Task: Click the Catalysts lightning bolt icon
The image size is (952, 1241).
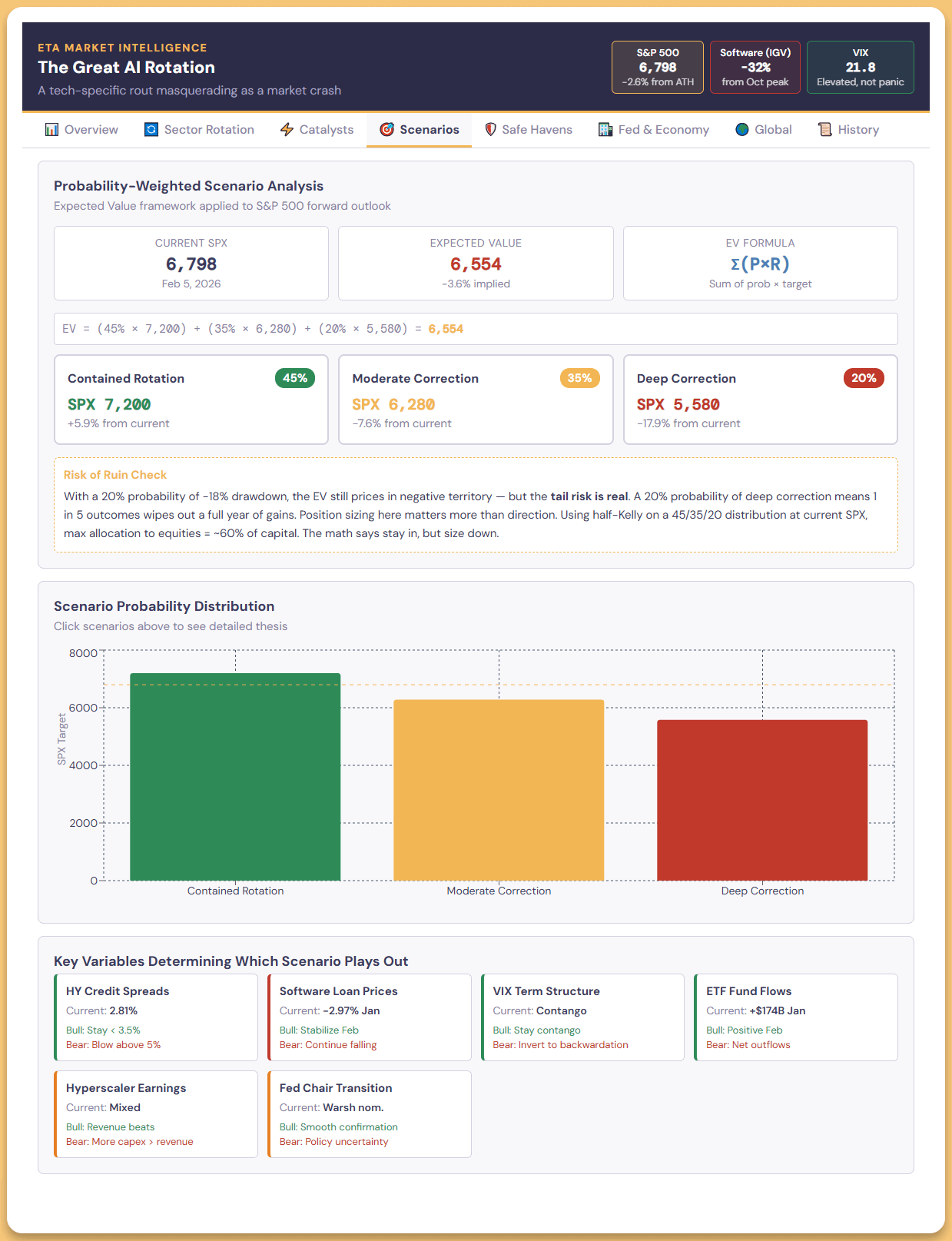Action: [287, 130]
